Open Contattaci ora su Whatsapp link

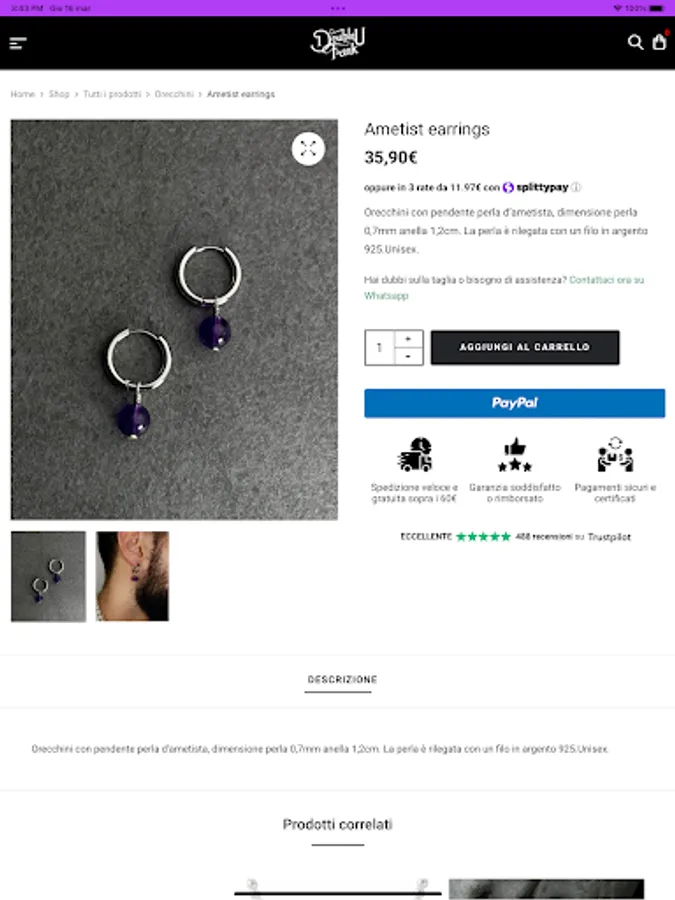pos(504,288)
